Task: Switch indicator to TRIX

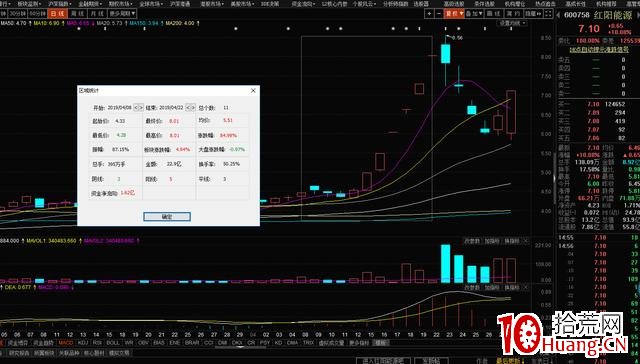Action: pos(308,343)
